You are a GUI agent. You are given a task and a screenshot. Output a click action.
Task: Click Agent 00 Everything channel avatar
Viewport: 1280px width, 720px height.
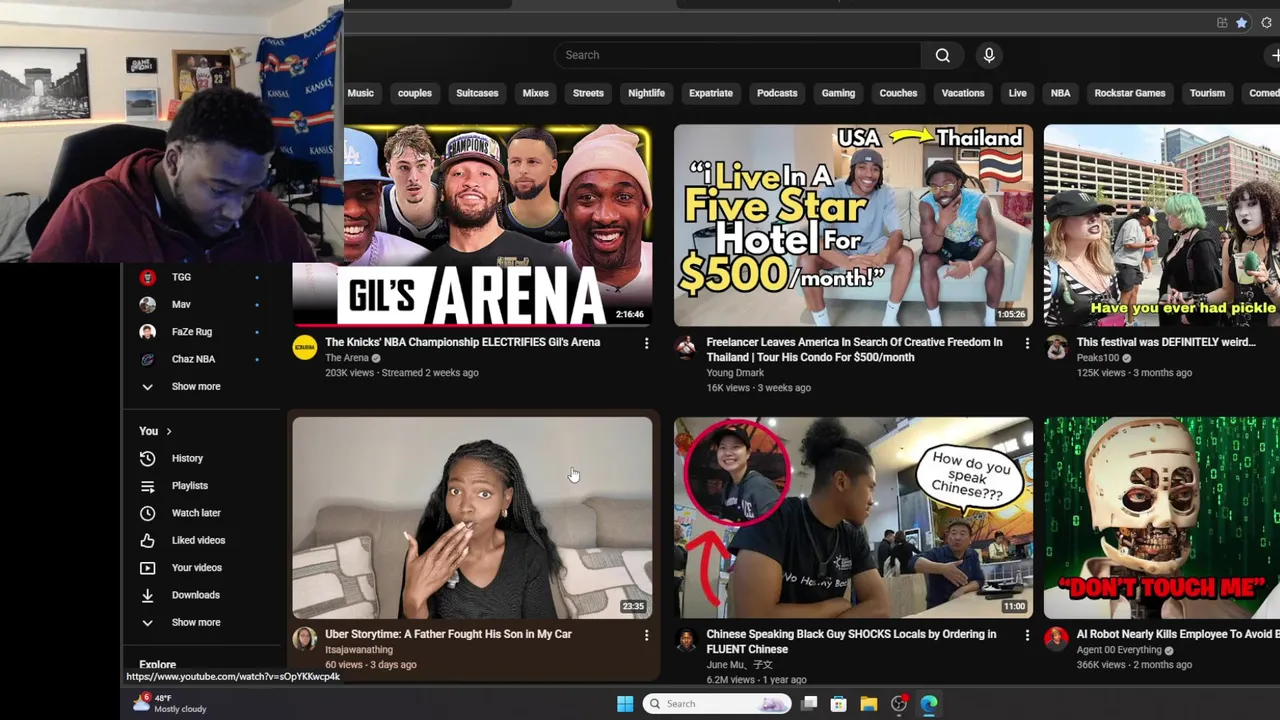[1056, 639]
